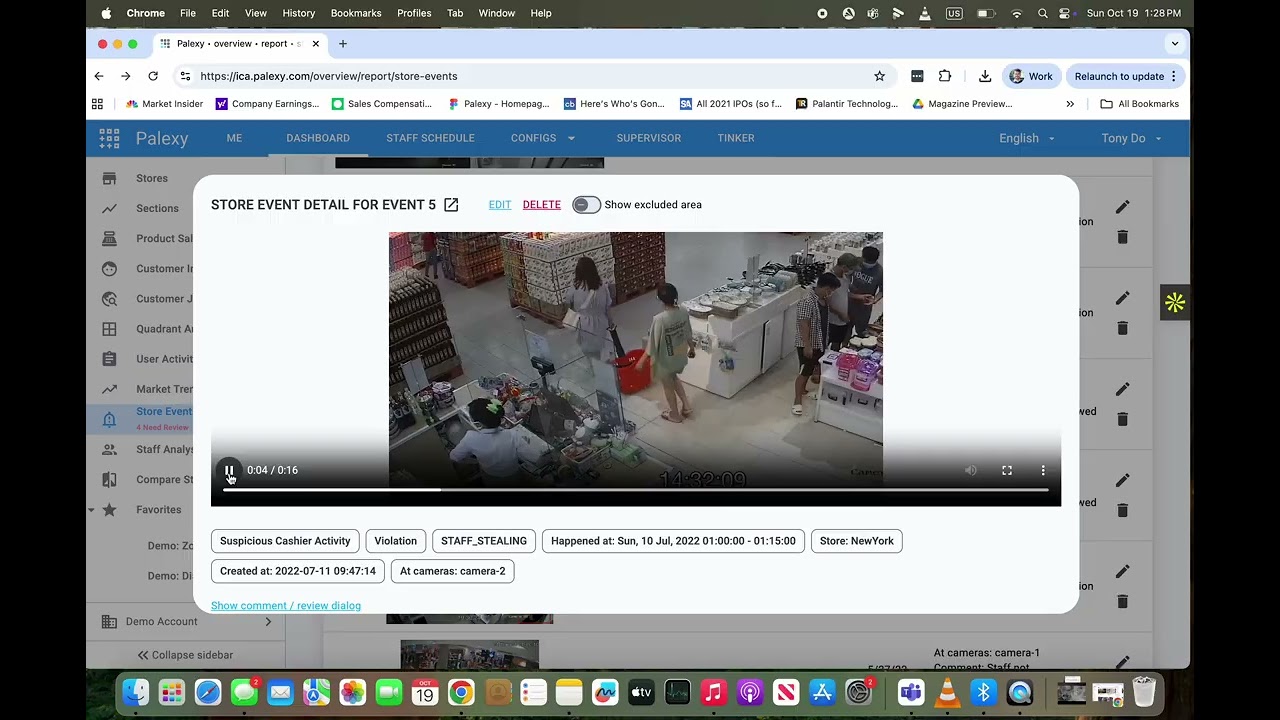Open the English language dropdown

(1027, 138)
